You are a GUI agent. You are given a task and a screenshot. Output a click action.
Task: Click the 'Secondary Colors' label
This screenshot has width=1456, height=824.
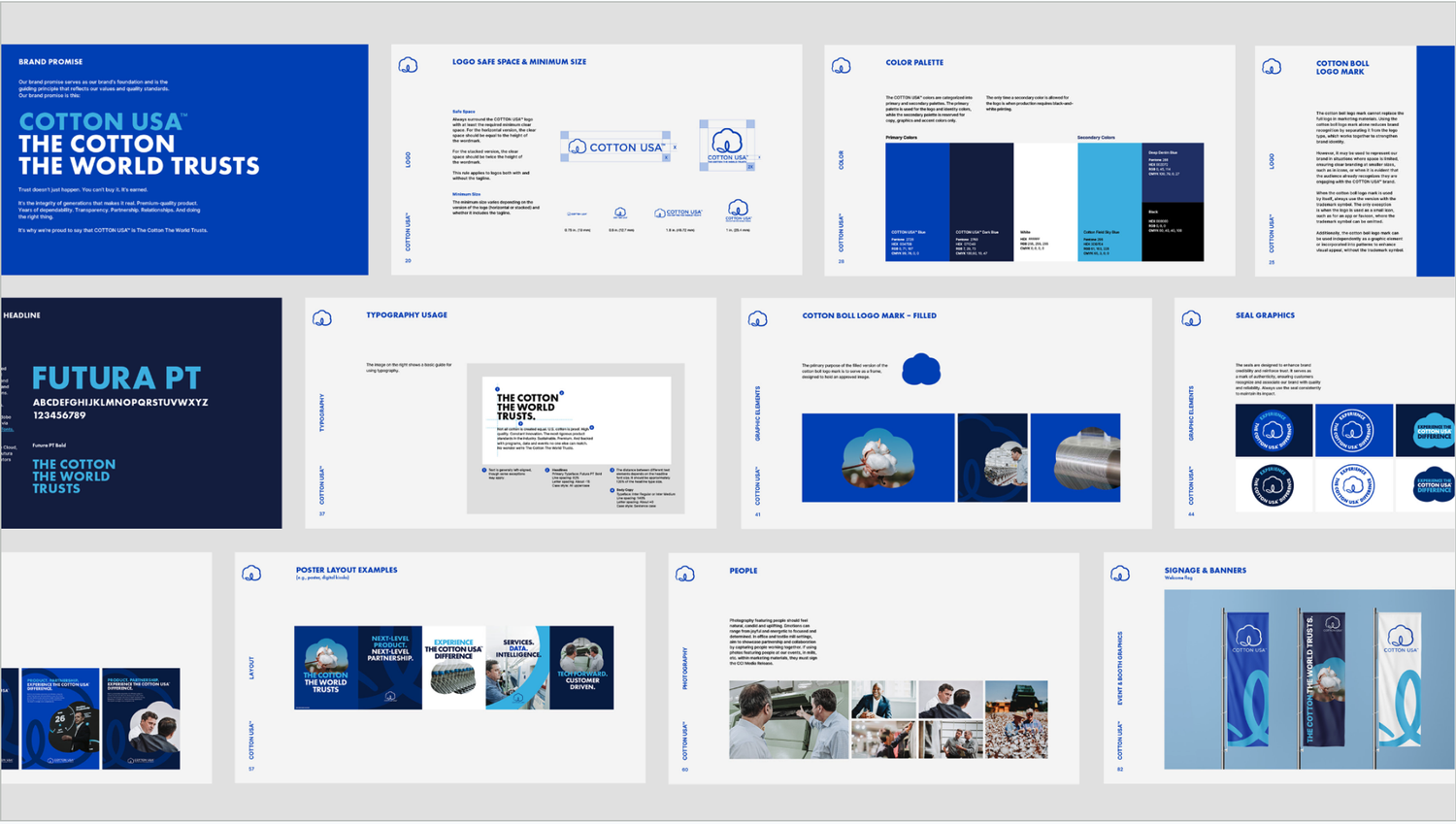1096,137
